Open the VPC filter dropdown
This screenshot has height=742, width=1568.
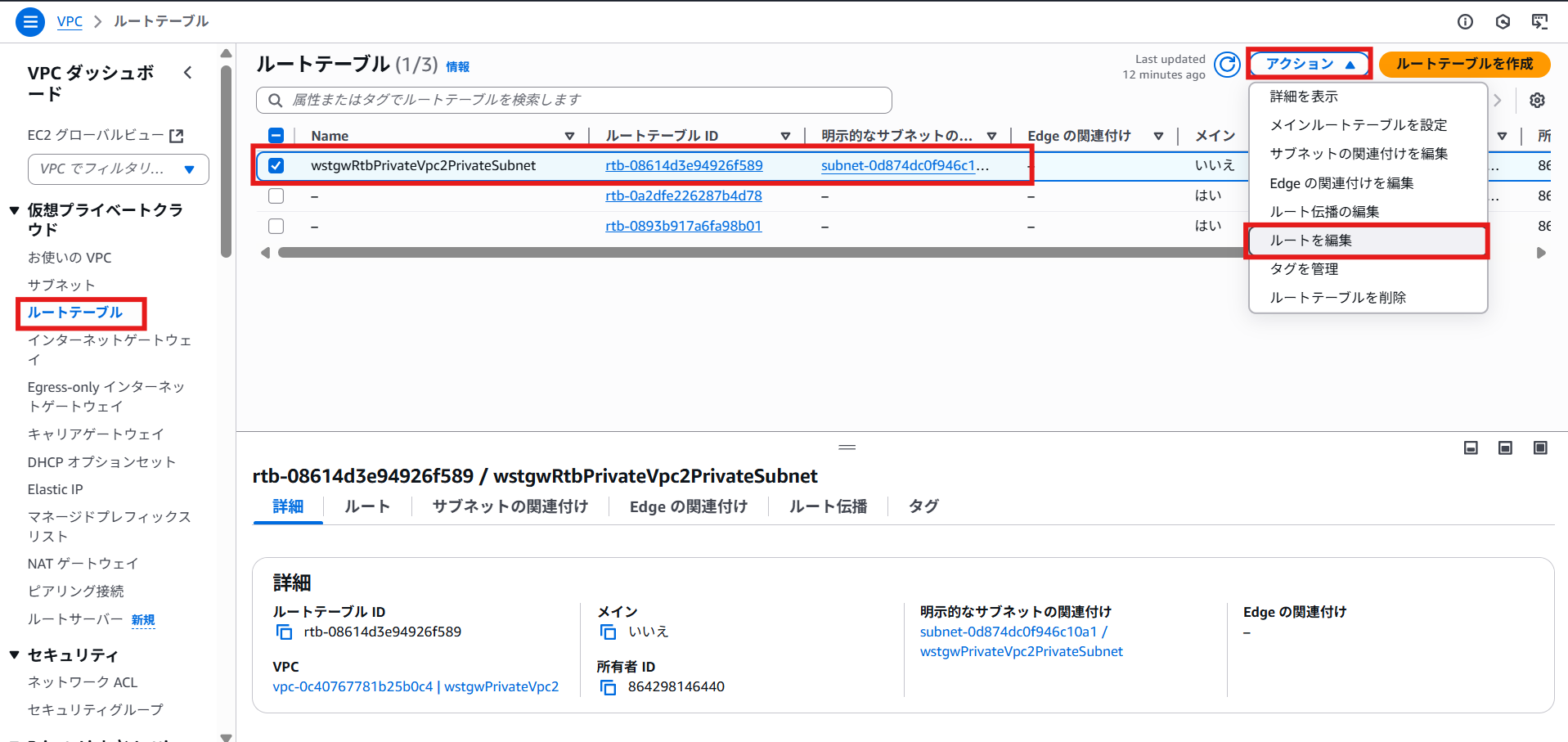pos(119,169)
